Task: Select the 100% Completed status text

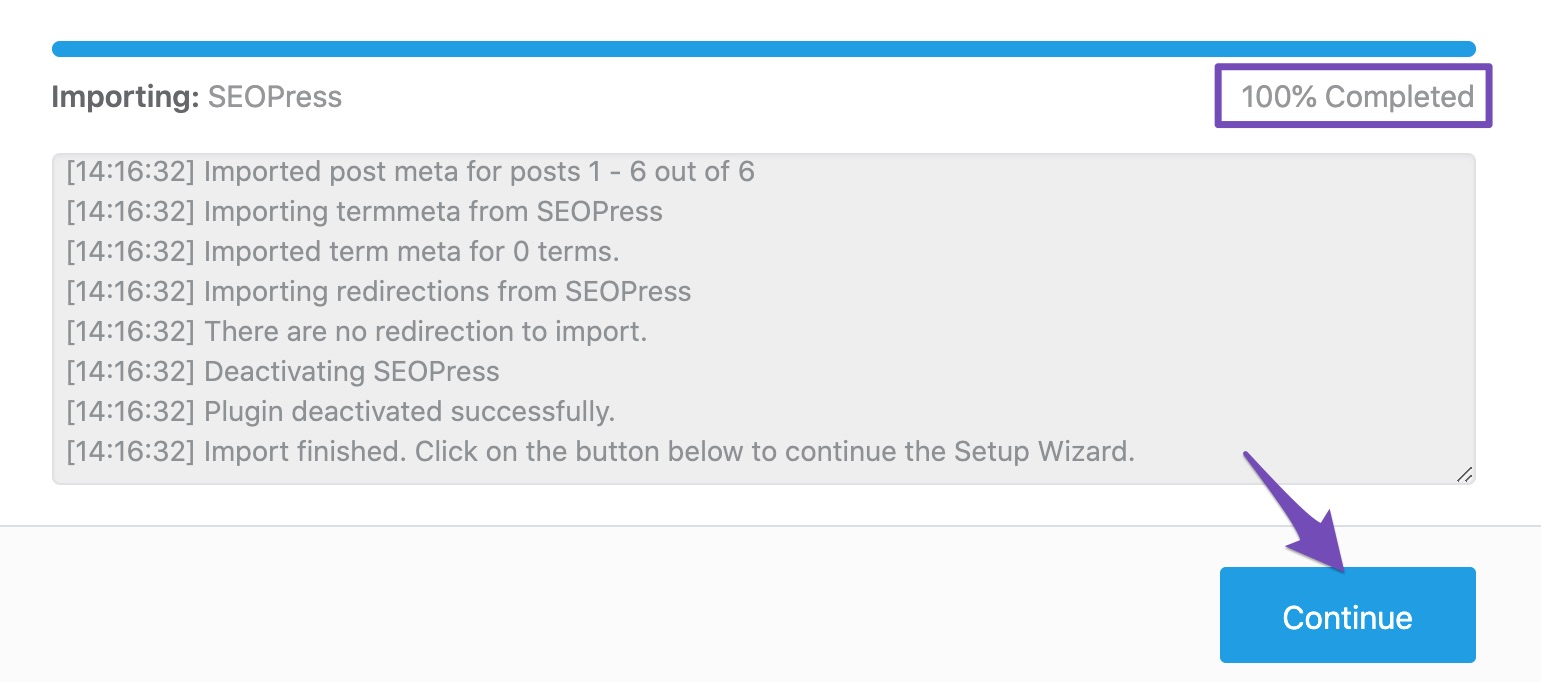Action: click(1357, 97)
